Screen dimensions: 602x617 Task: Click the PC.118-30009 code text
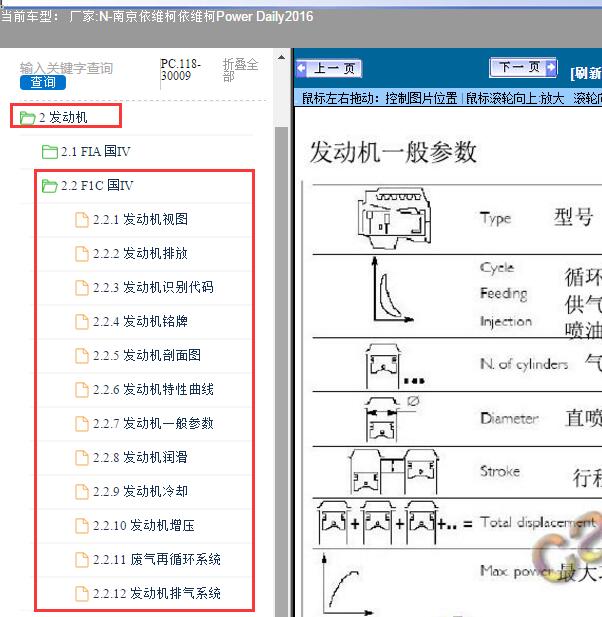pyautogui.click(x=181, y=69)
